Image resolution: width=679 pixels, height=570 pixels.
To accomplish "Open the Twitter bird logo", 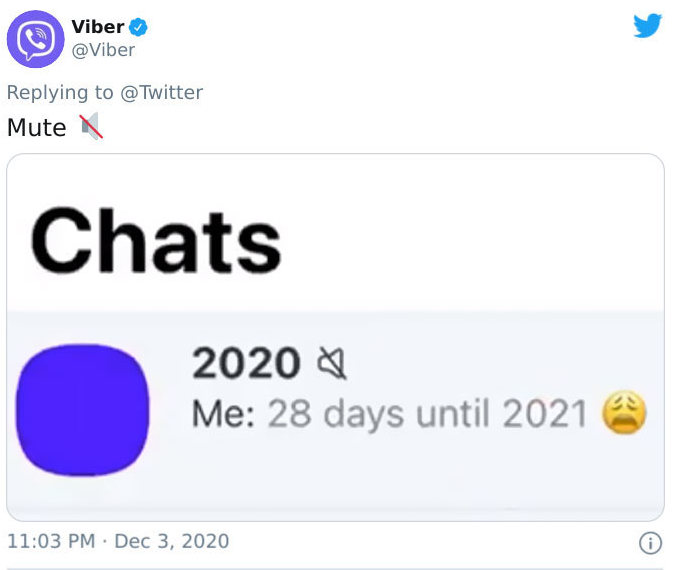I will 648,26.
